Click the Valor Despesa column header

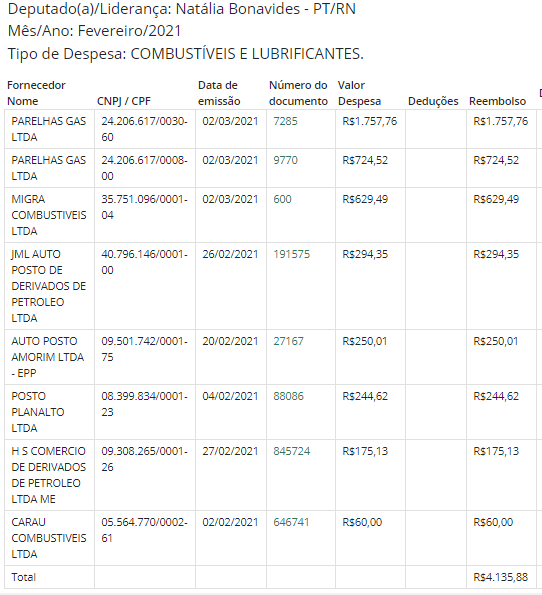click(359, 93)
